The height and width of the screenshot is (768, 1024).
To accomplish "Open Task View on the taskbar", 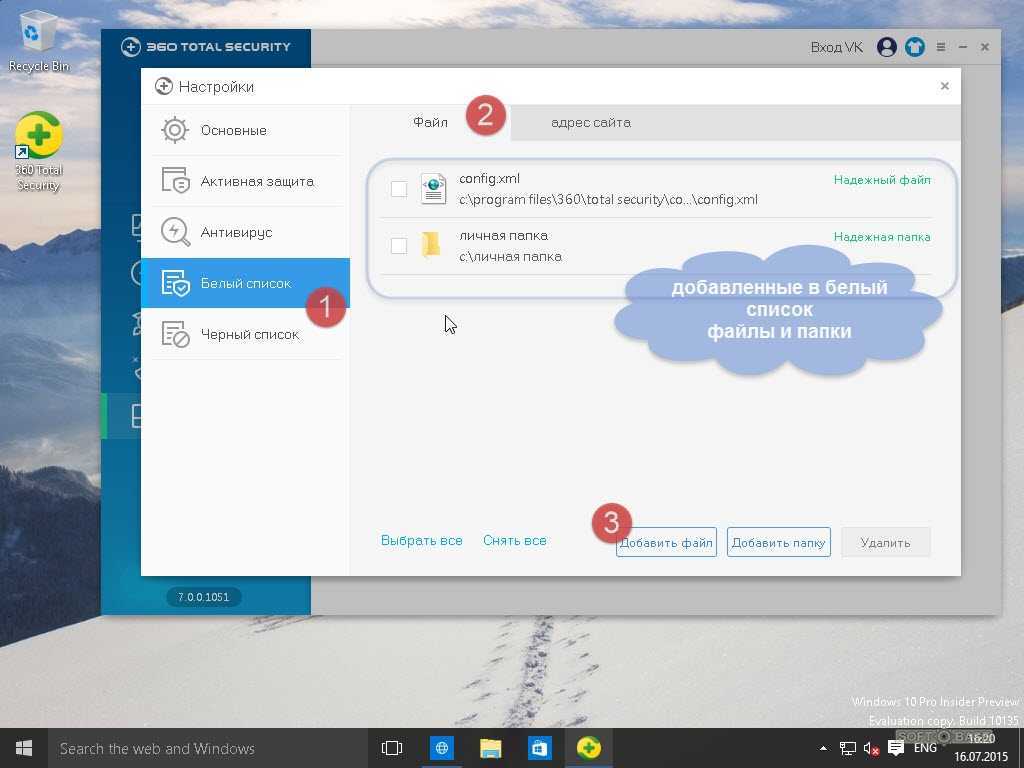I will (x=392, y=748).
